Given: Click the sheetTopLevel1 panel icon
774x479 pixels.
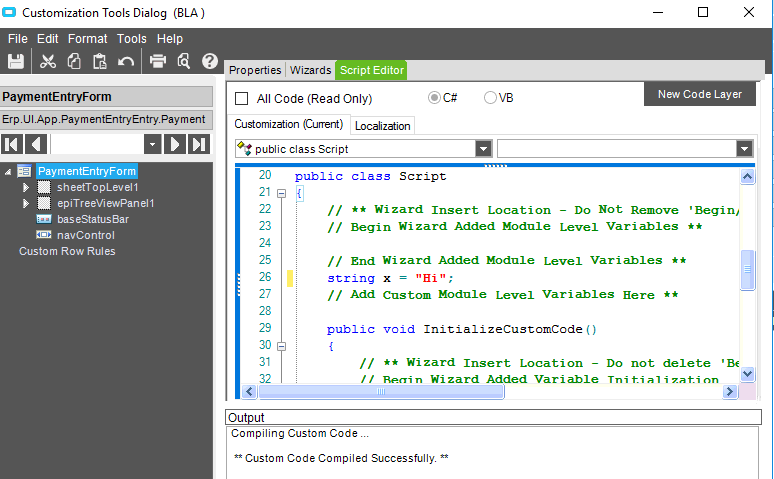Looking at the screenshot, I should 44,187.
